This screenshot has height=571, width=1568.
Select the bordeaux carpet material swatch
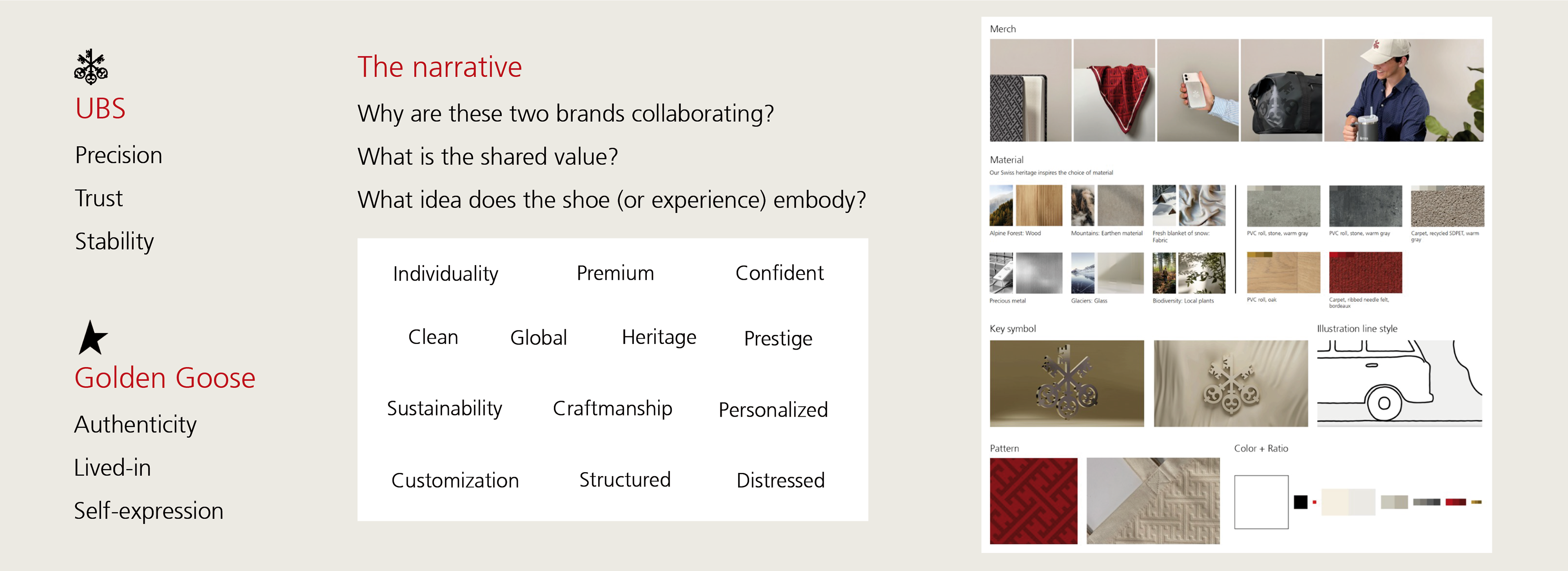(1365, 273)
